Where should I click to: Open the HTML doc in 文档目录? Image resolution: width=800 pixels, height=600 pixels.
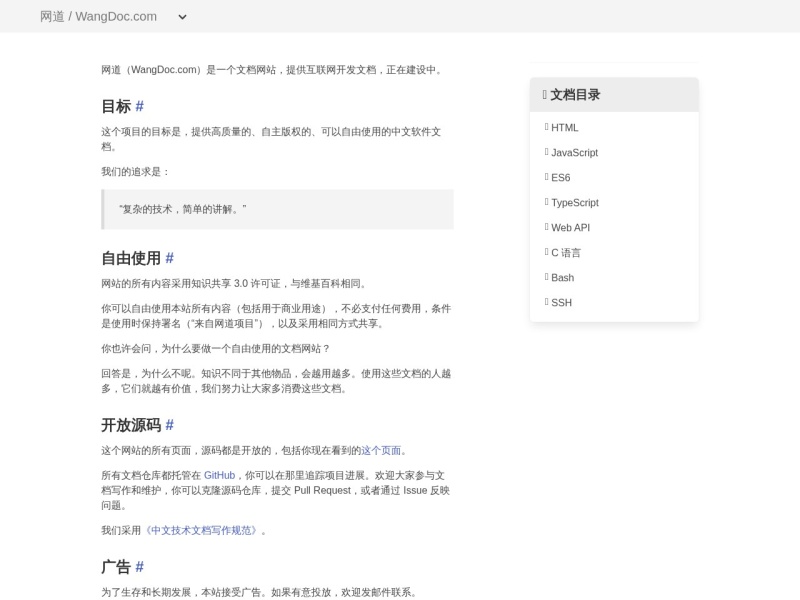(564, 128)
